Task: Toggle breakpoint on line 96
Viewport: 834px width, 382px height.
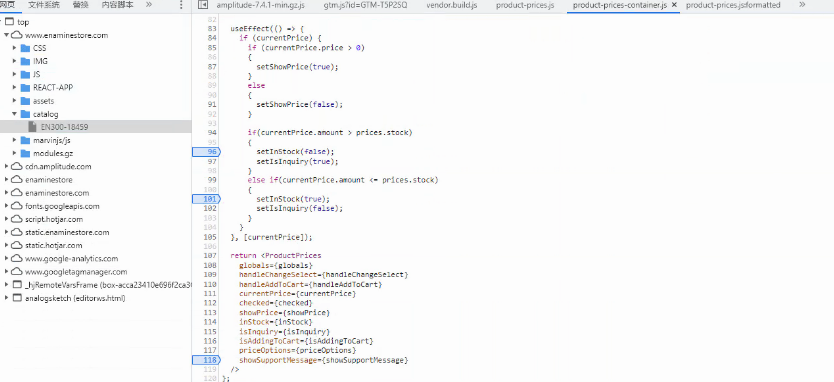Action: tap(206, 152)
